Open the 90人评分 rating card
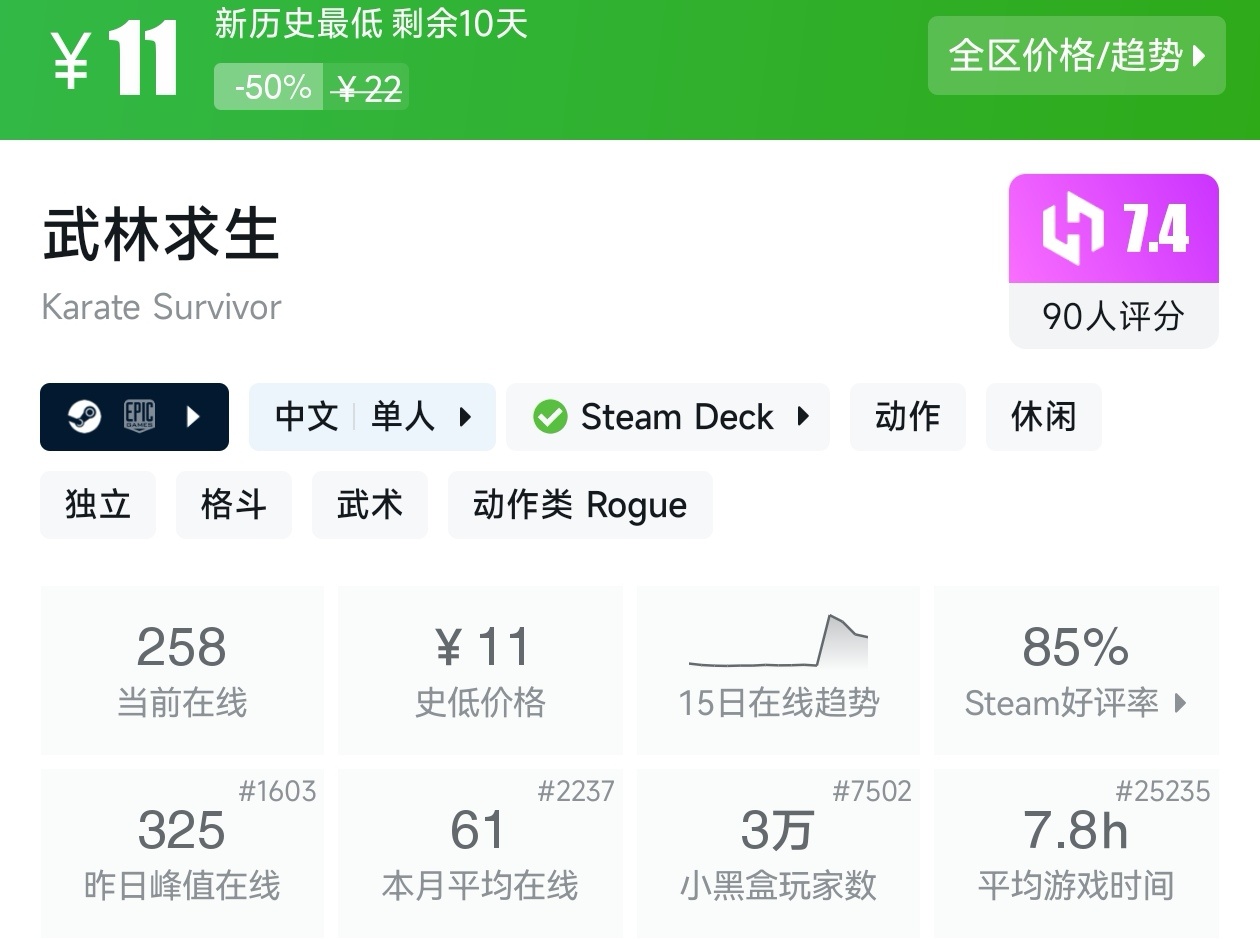This screenshot has height=939, width=1260. coord(1113,316)
